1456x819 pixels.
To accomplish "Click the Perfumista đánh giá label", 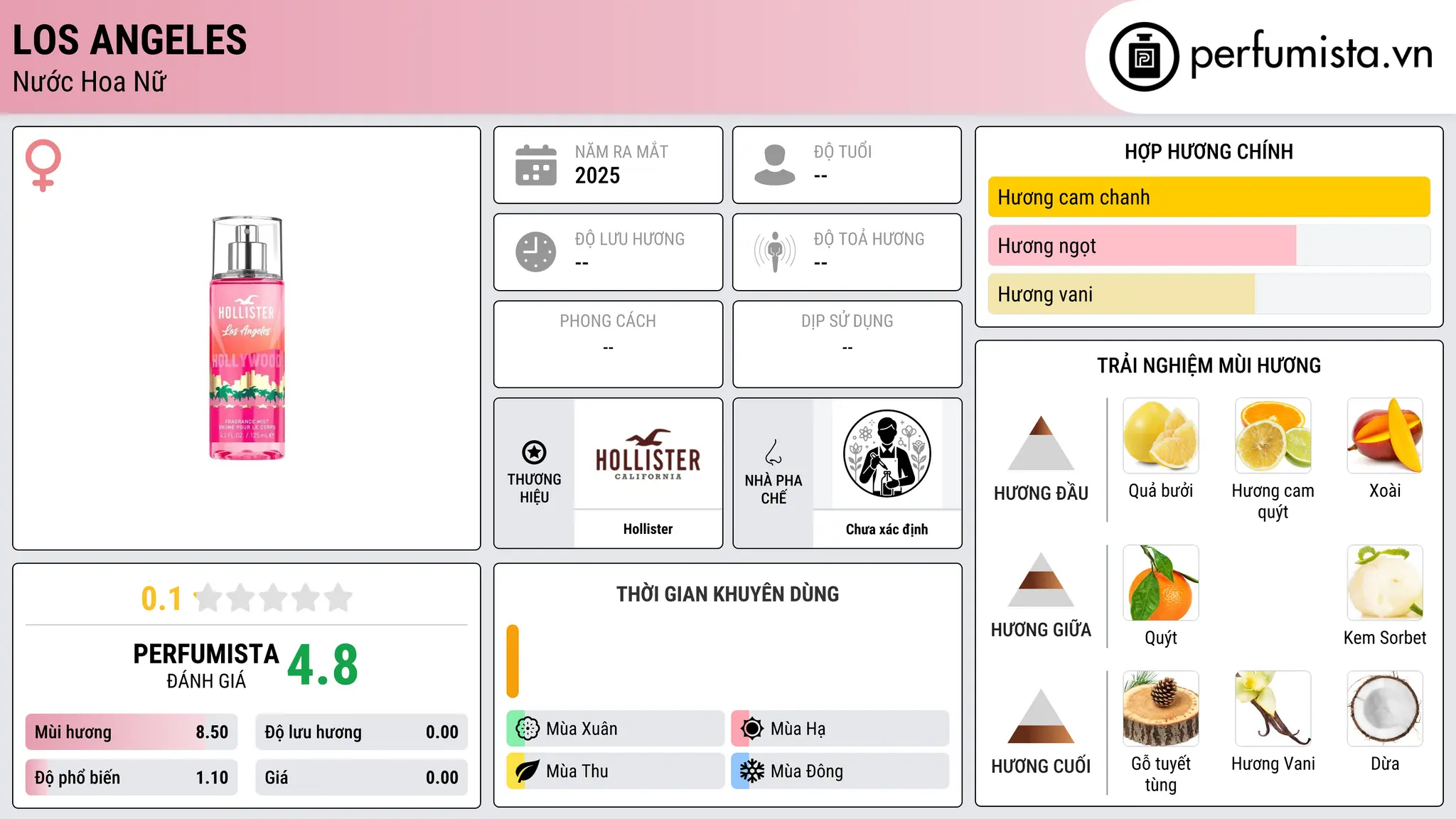I will click(206, 665).
